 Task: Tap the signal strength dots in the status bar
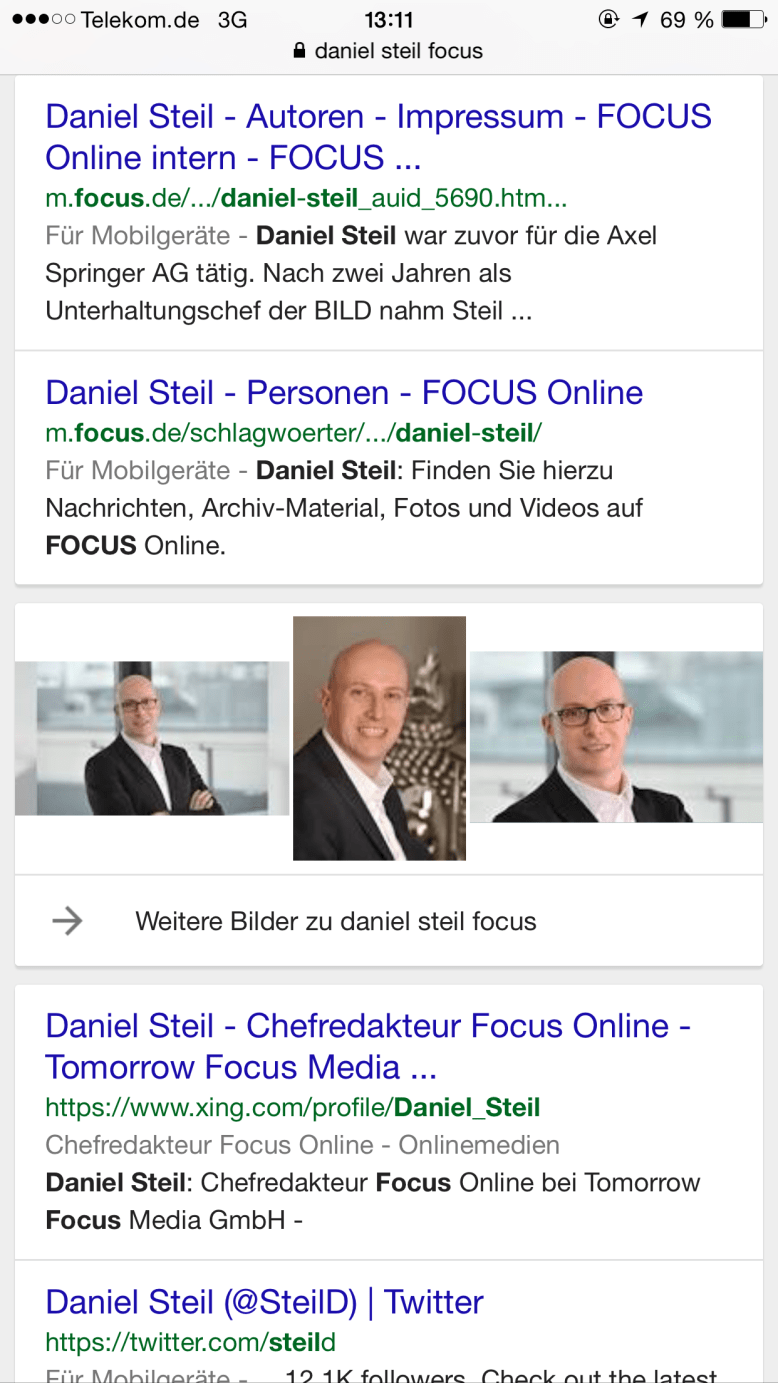(x=43, y=19)
